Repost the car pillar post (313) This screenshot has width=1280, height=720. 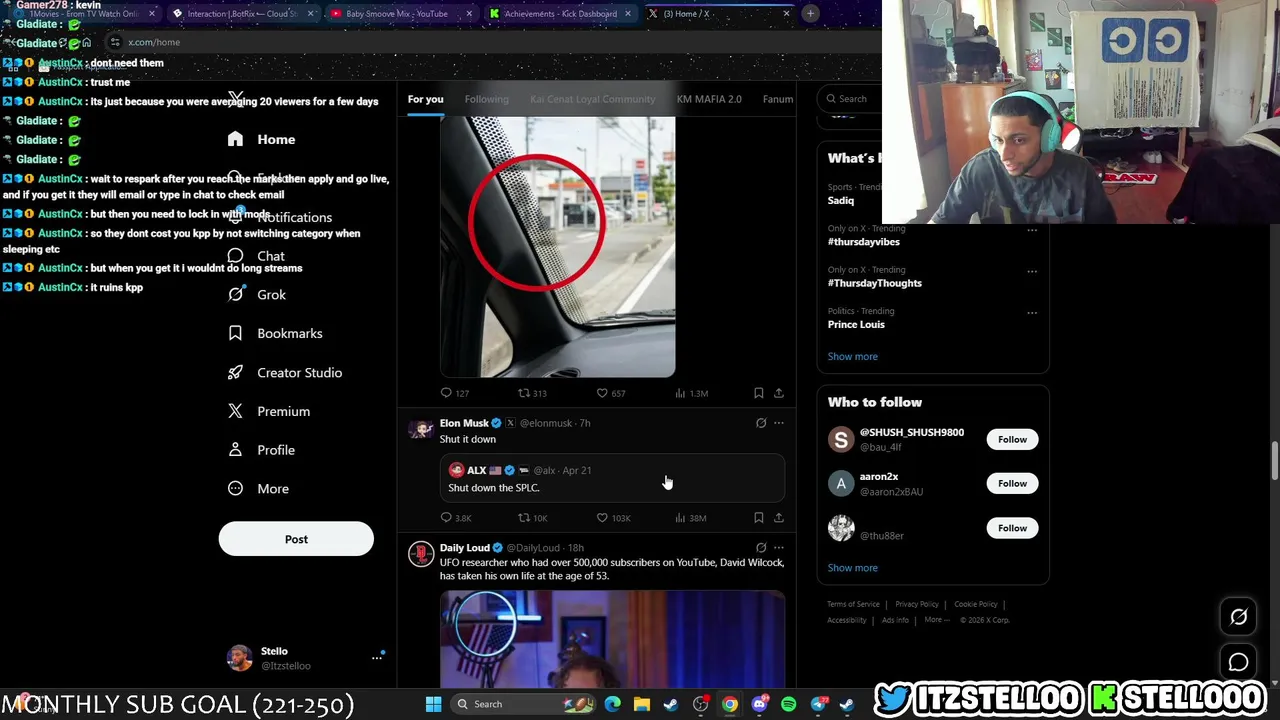click(532, 393)
